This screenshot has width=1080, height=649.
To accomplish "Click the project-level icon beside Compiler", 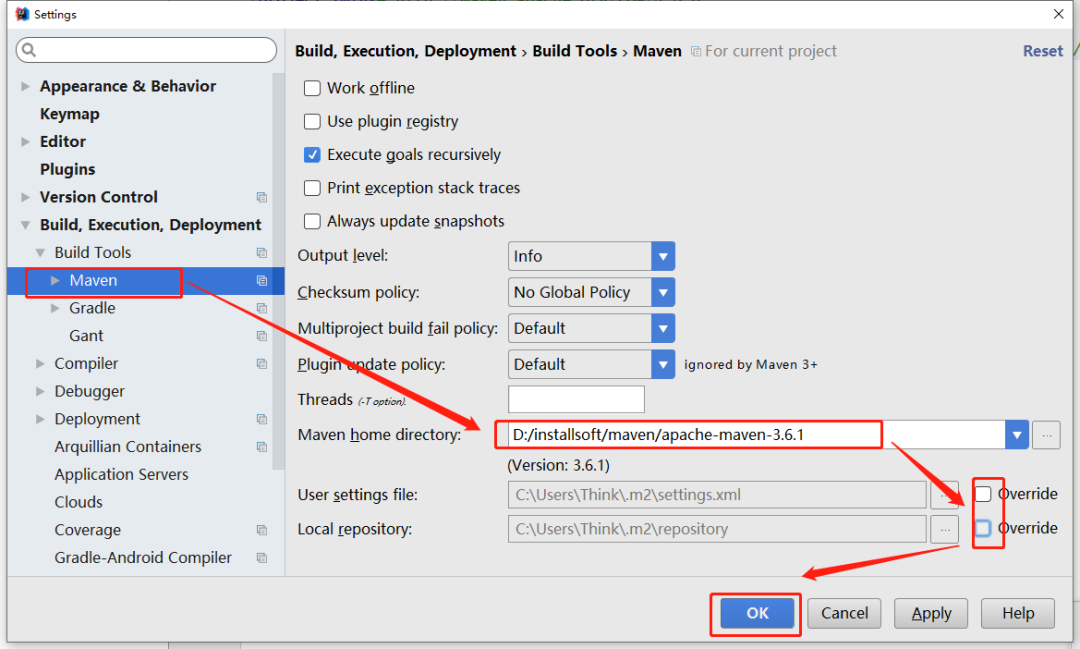I will coord(262,364).
